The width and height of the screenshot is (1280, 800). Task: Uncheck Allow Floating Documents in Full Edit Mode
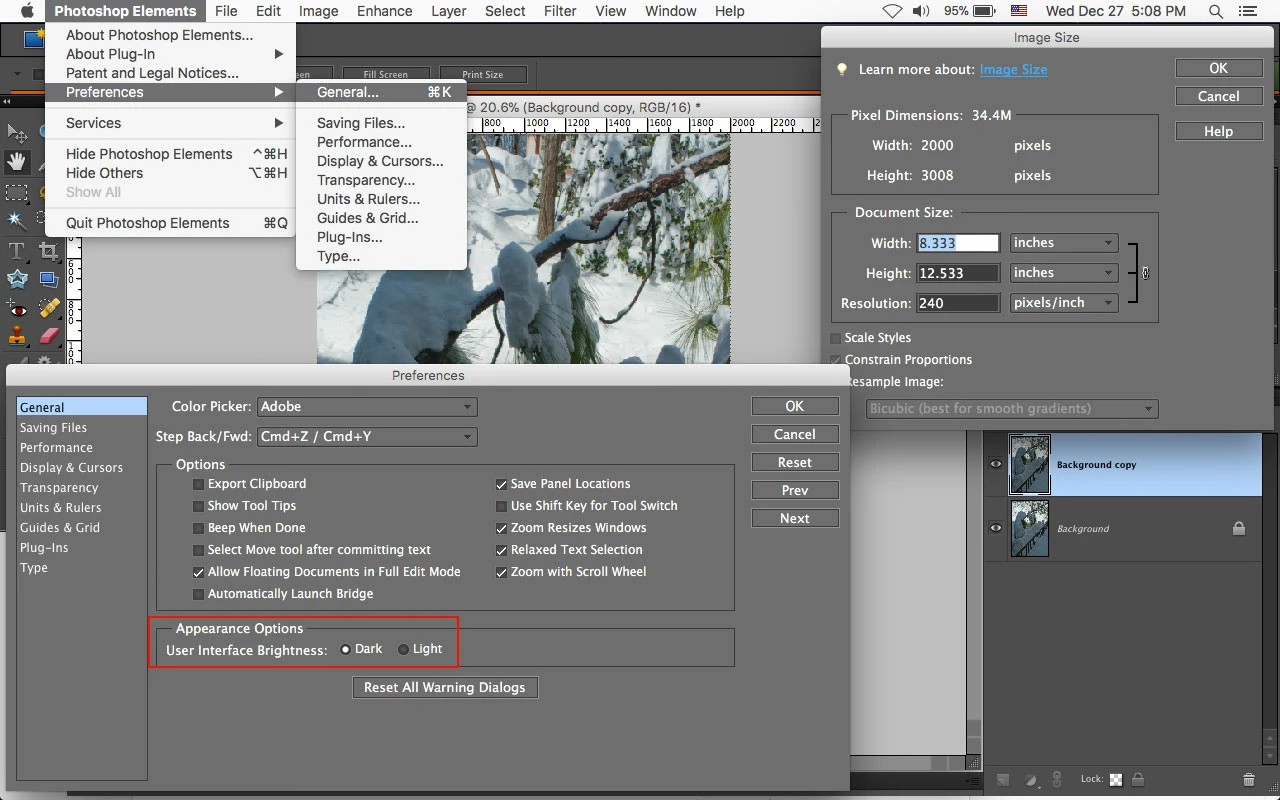(x=199, y=572)
